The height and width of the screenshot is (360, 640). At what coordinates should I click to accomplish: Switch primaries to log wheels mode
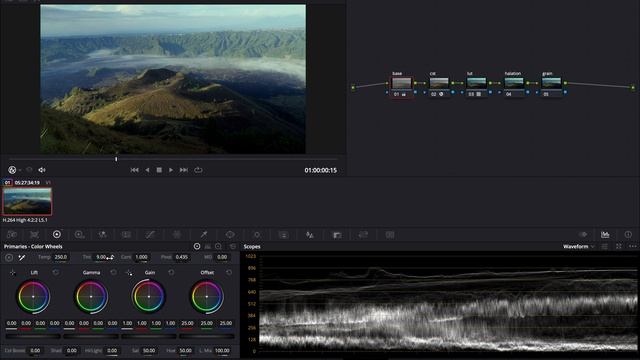point(218,246)
